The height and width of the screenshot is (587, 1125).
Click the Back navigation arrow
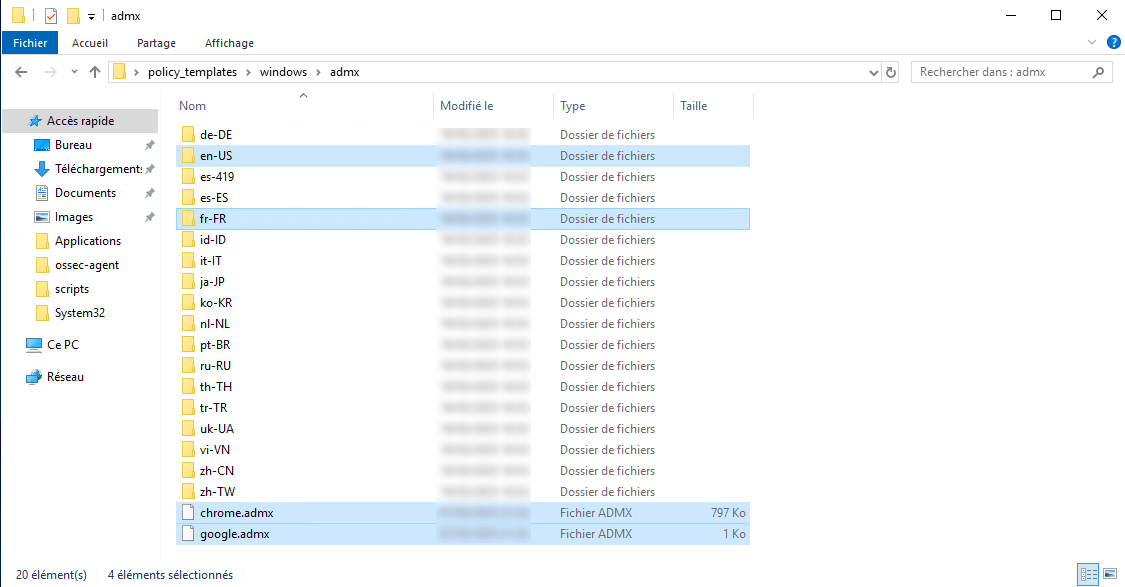point(21,72)
